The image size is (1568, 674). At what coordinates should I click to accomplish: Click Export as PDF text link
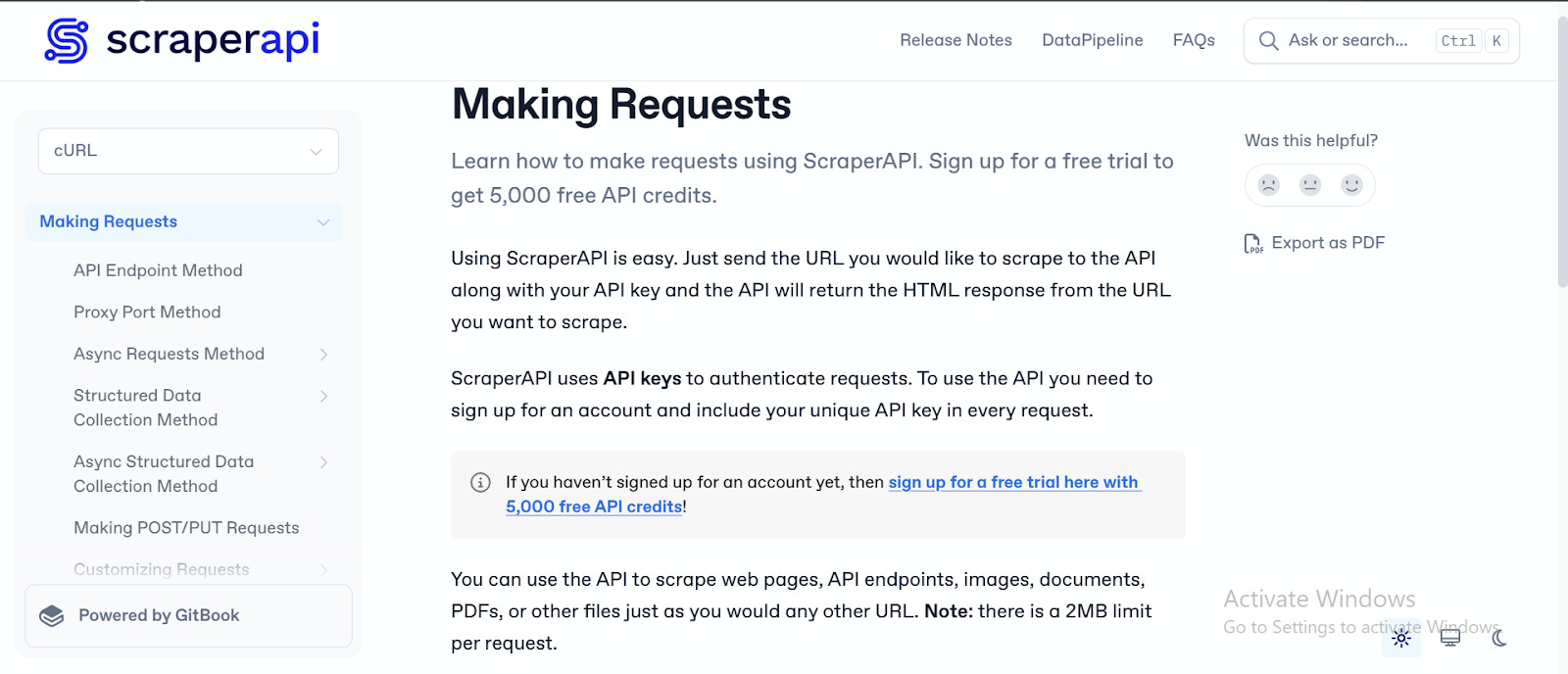(1328, 243)
